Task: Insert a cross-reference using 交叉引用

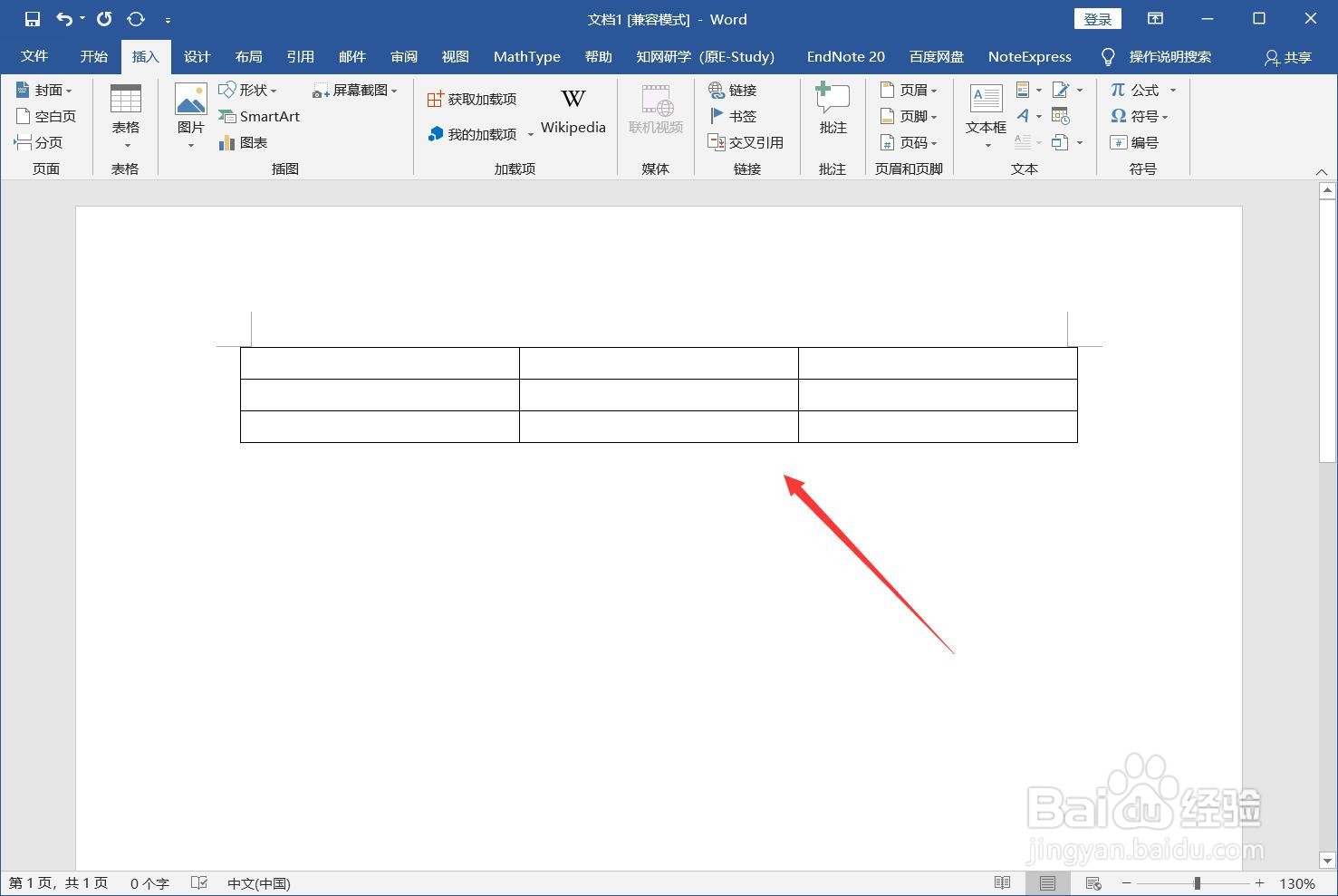Action: (746, 142)
